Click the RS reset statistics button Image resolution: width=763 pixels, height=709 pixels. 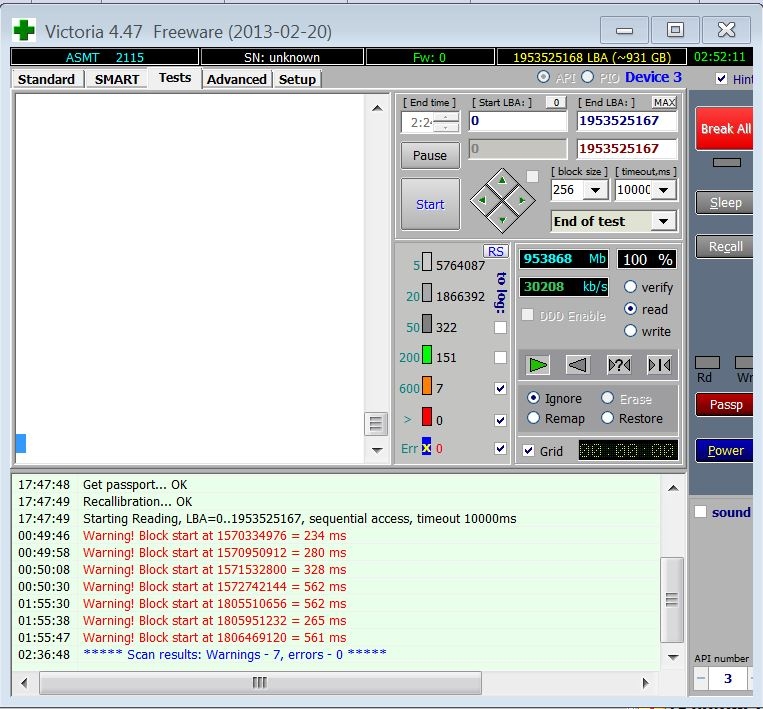click(x=495, y=251)
